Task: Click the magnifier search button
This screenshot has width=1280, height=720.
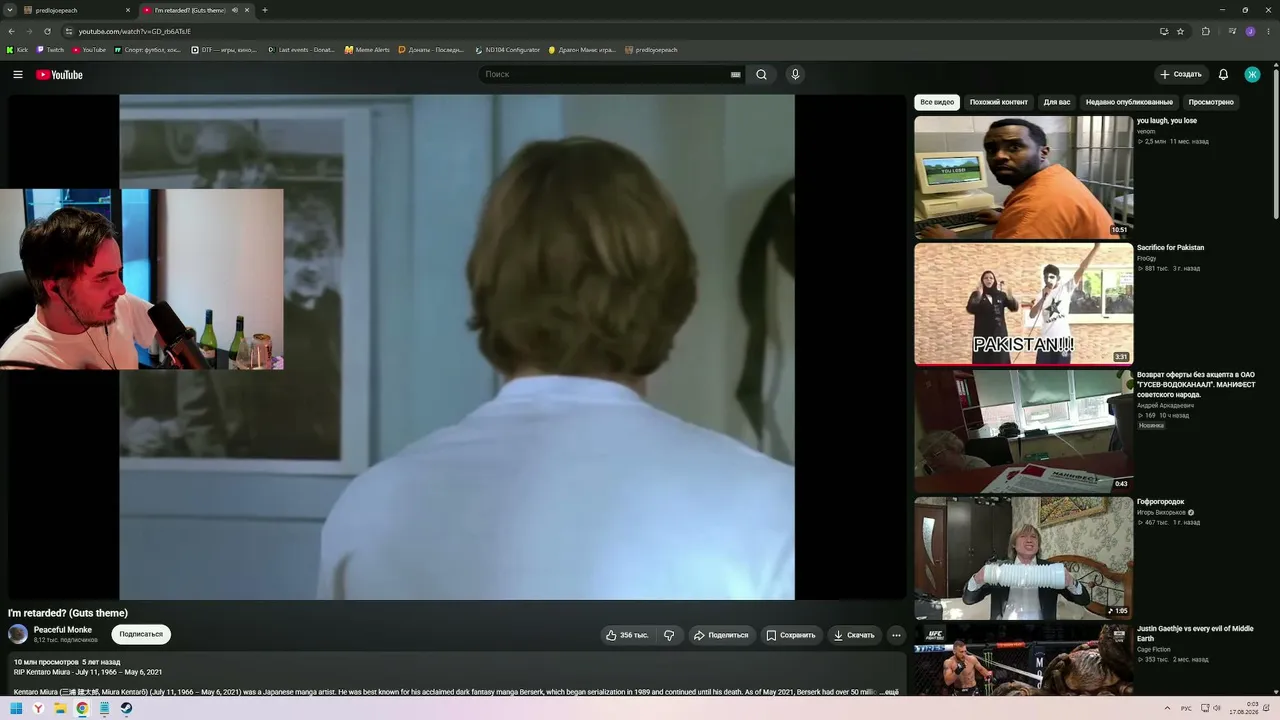Action: point(762,75)
